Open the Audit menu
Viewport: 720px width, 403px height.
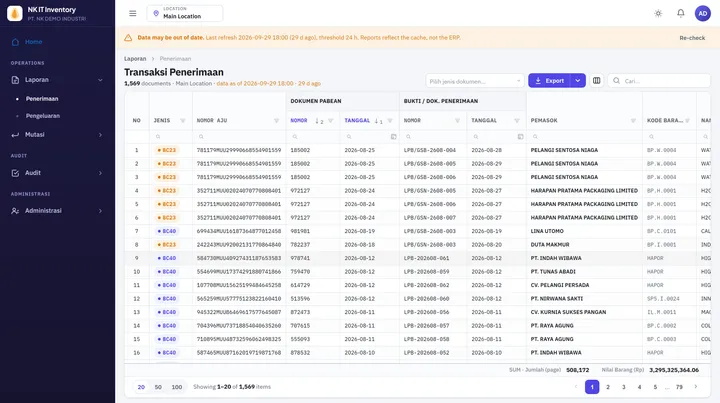57,173
